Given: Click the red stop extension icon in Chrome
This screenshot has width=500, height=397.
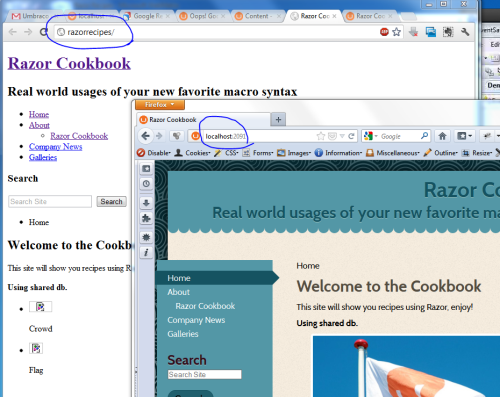Looking at the screenshot, I should coord(384,32).
